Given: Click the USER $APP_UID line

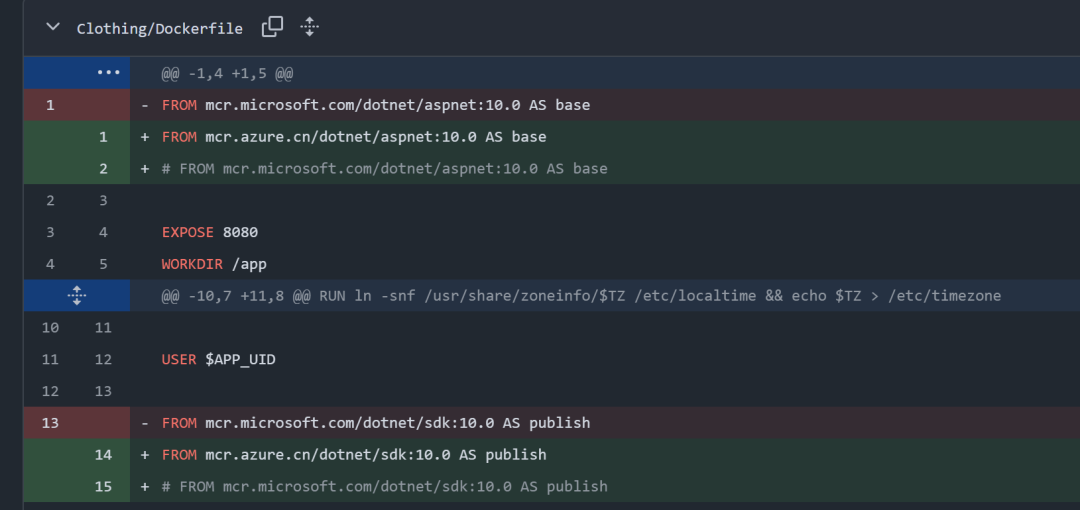Looking at the screenshot, I should click(x=218, y=359).
